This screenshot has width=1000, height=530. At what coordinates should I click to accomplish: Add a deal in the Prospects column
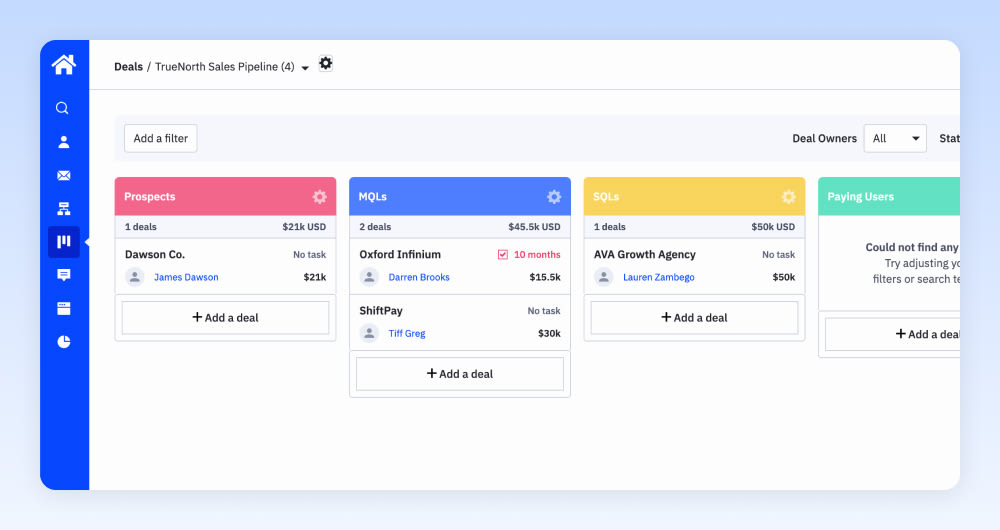[225, 318]
